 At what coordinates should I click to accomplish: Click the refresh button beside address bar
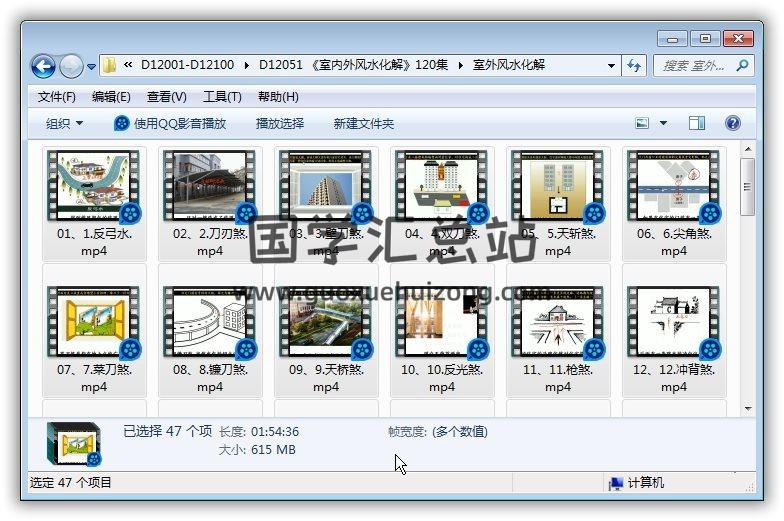coord(634,66)
